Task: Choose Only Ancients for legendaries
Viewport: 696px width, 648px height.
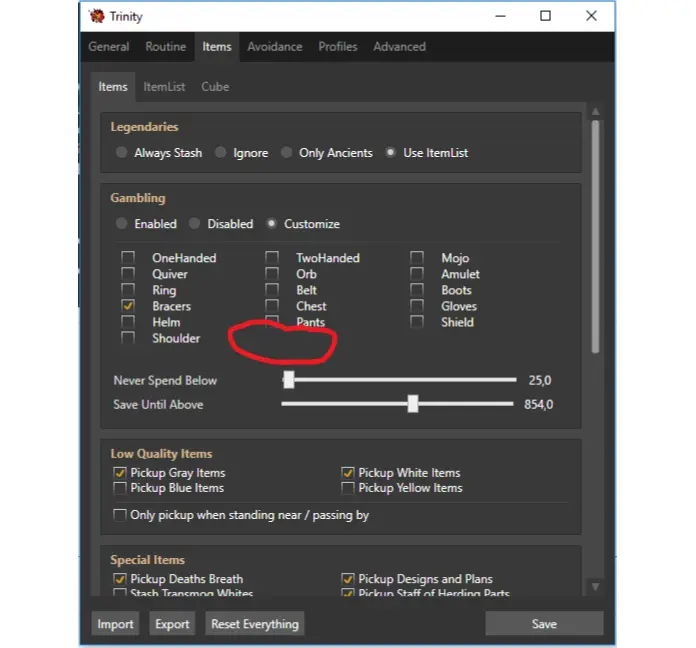Action: (x=287, y=153)
